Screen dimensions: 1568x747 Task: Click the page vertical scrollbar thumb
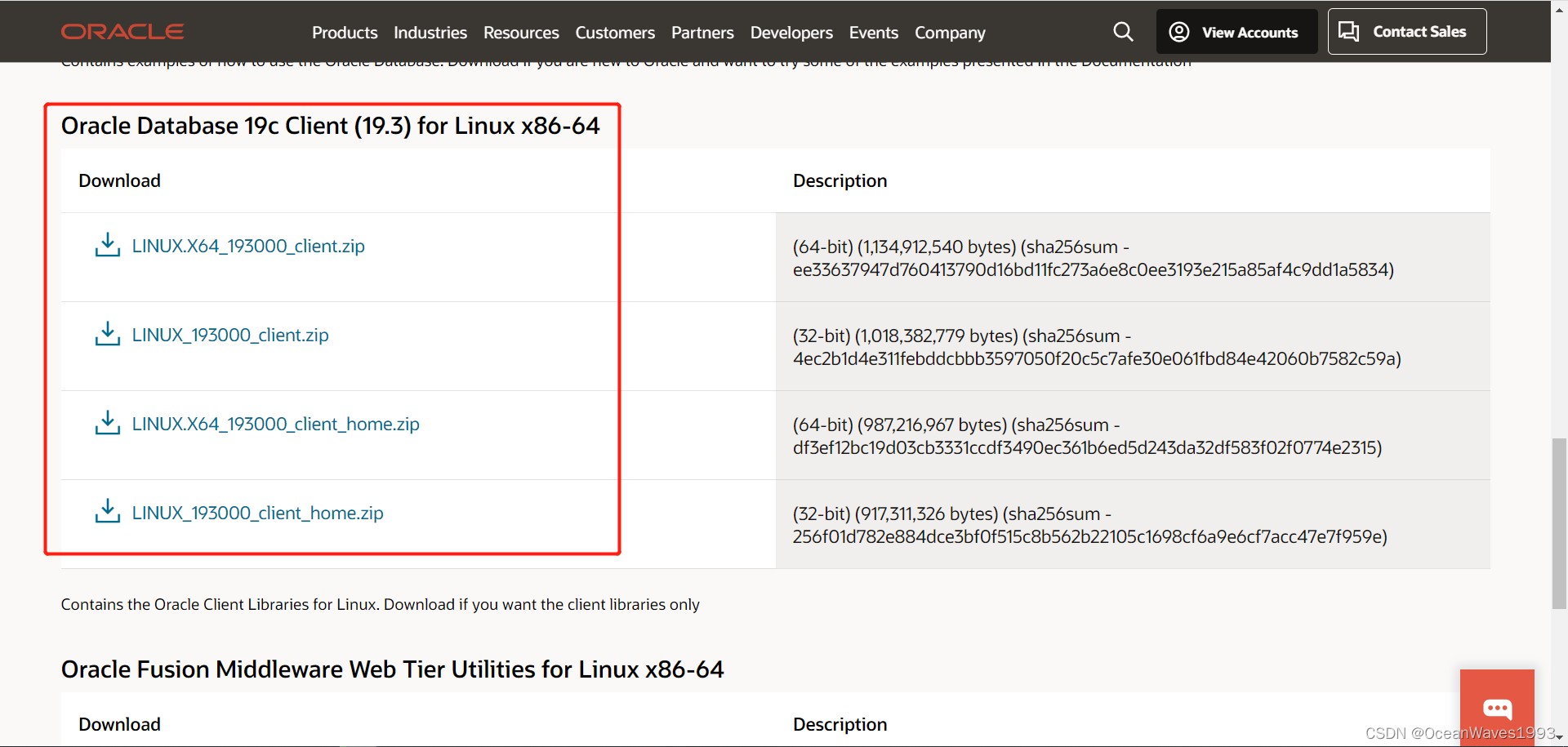pyautogui.click(x=1559, y=523)
